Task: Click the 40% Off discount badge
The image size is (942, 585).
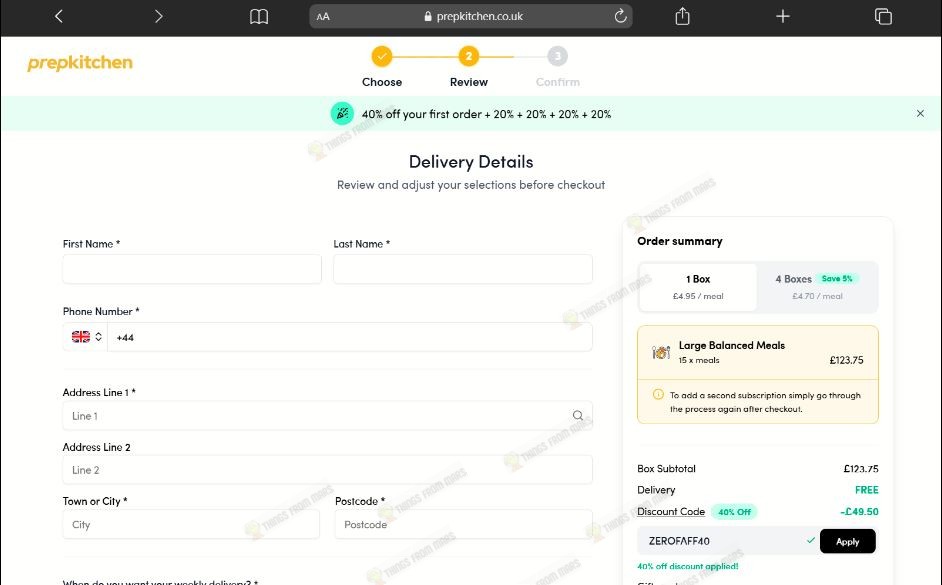Action: tap(734, 512)
